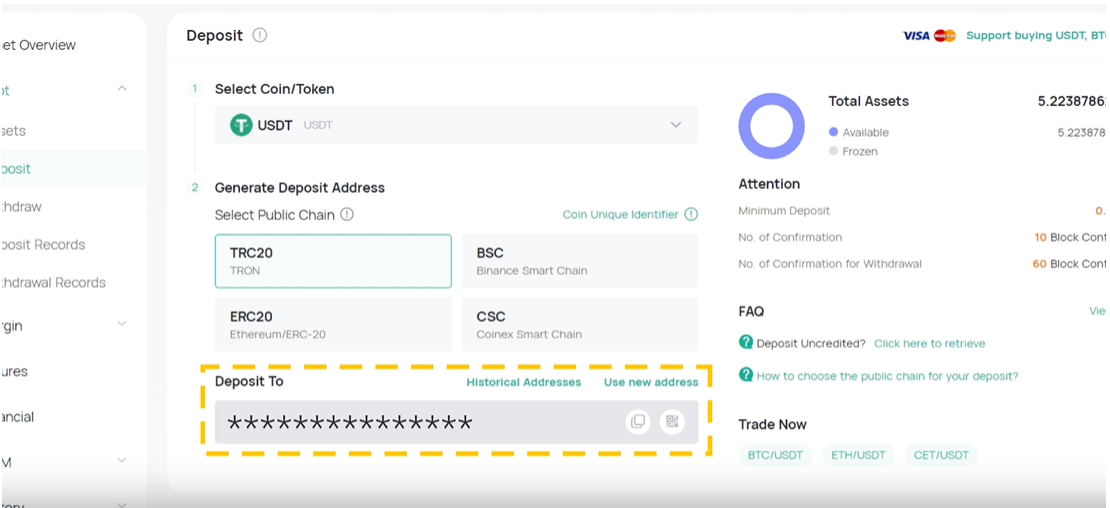Screen dimensions: 1110x508
Task: Click the info icon beside Deposit title
Action: (260, 35)
